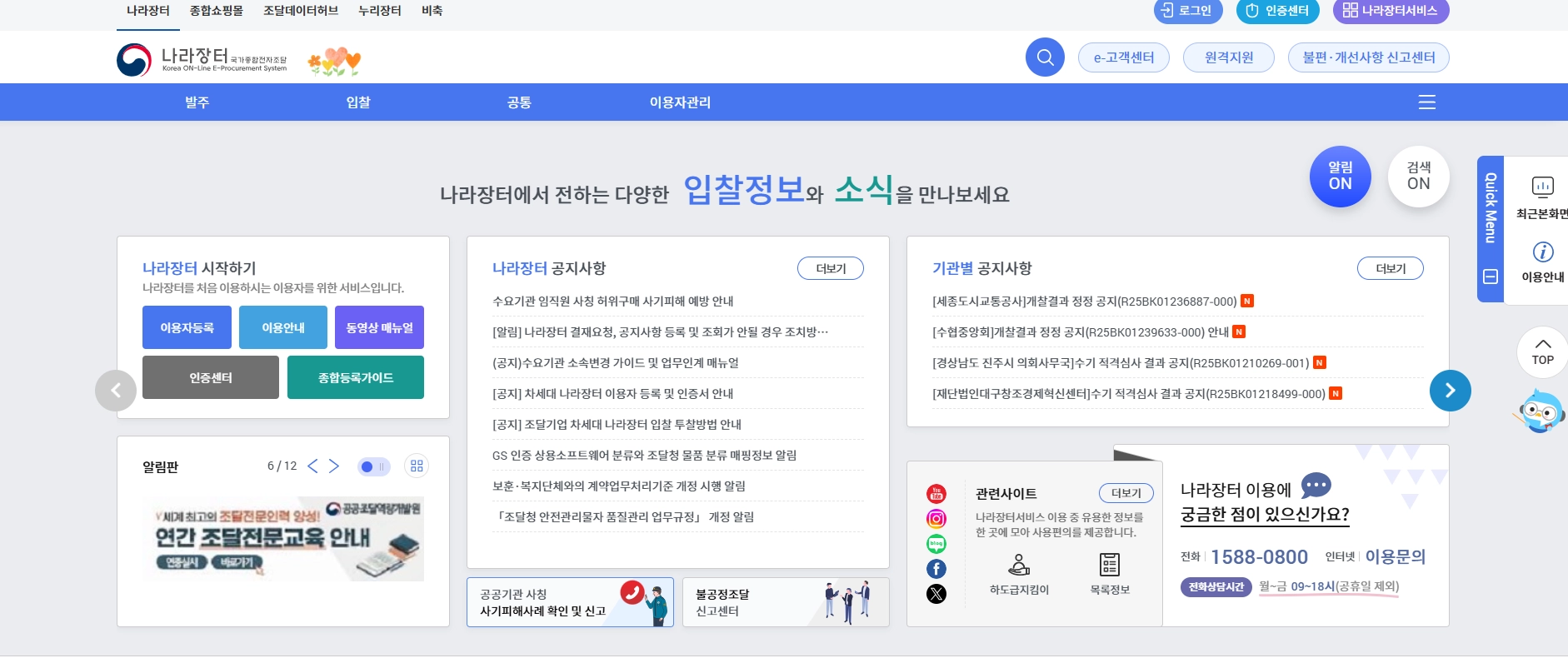Open 동영상 매뉴얼 button
The image size is (1568, 668).
point(379,327)
